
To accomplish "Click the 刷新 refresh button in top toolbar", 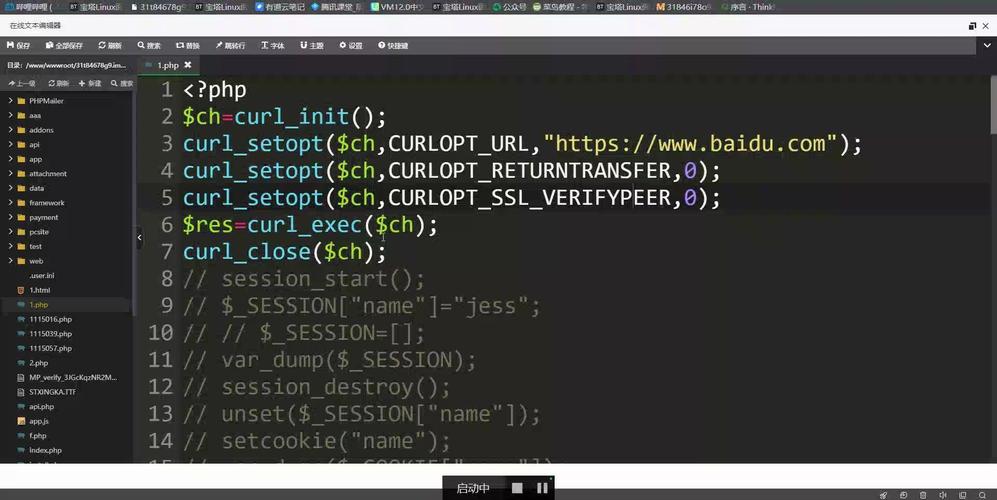I will [110, 45].
